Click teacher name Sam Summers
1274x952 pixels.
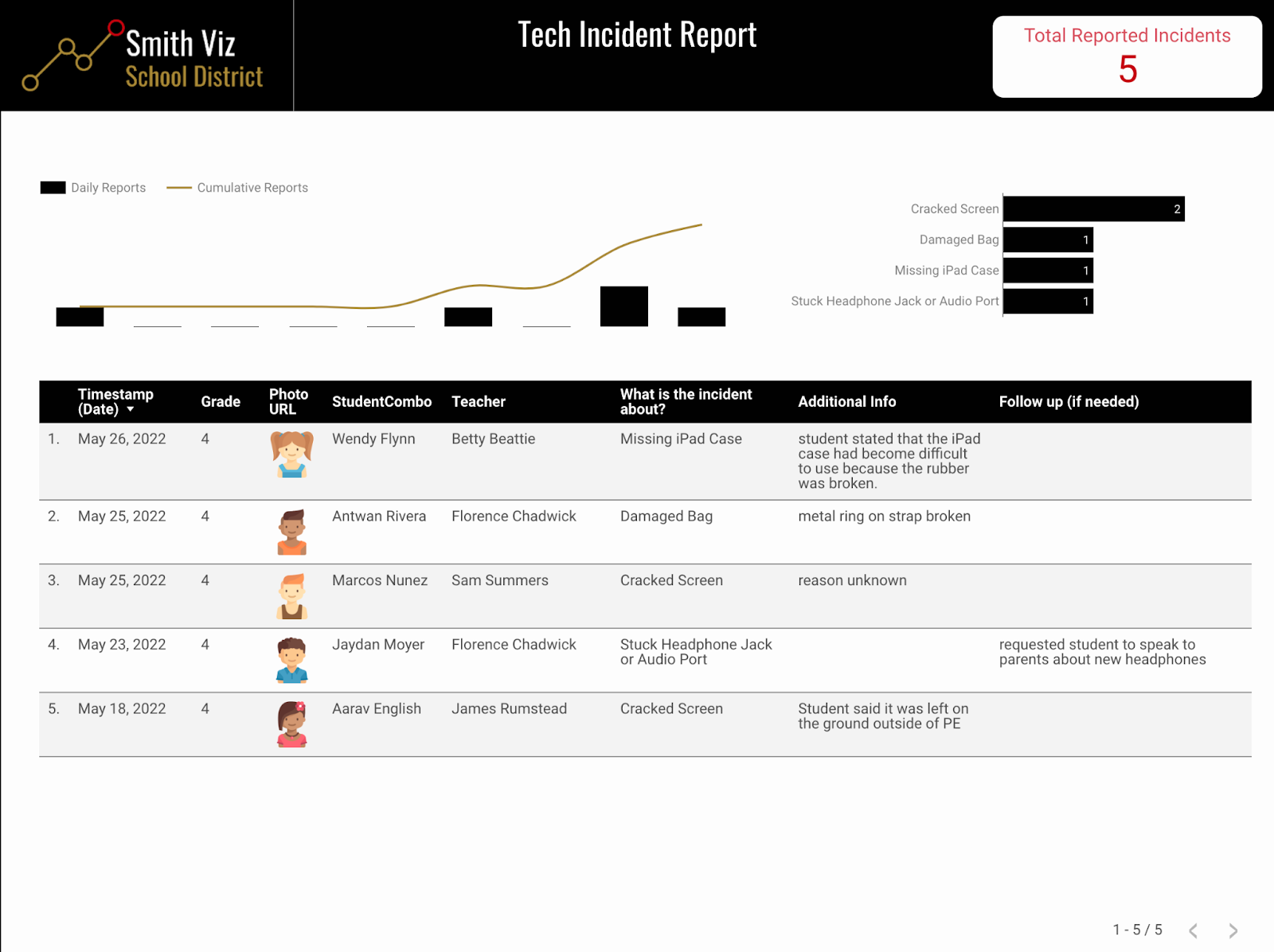[x=500, y=580]
